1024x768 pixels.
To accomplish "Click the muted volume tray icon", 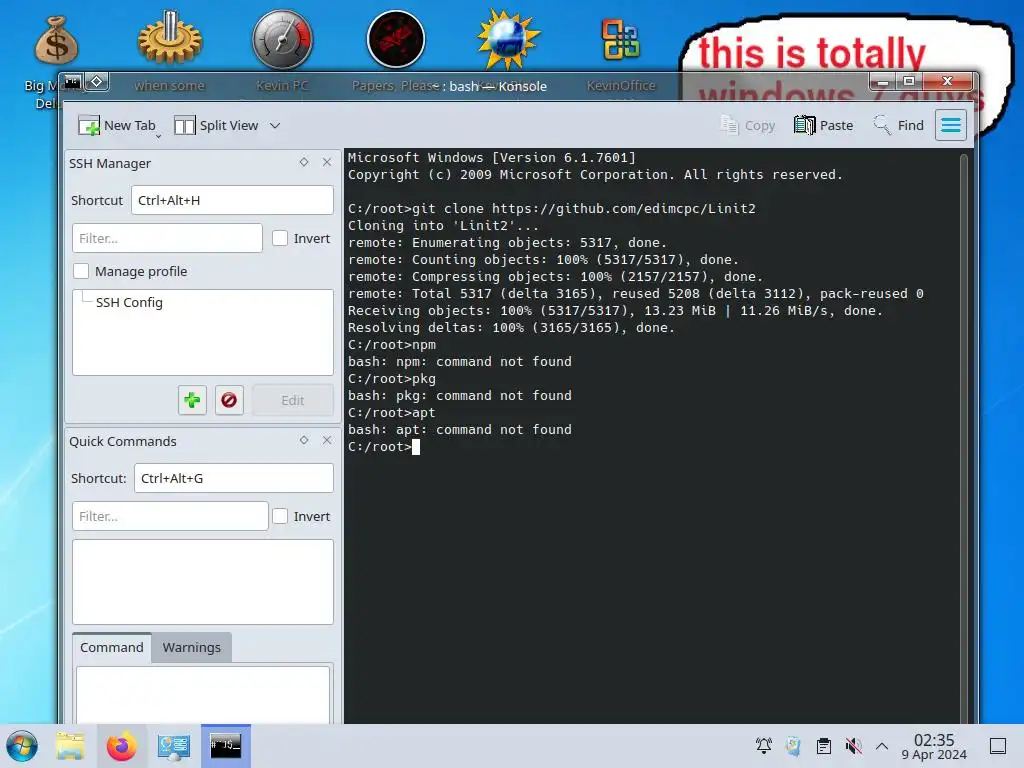I will click(x=853, y=746).
